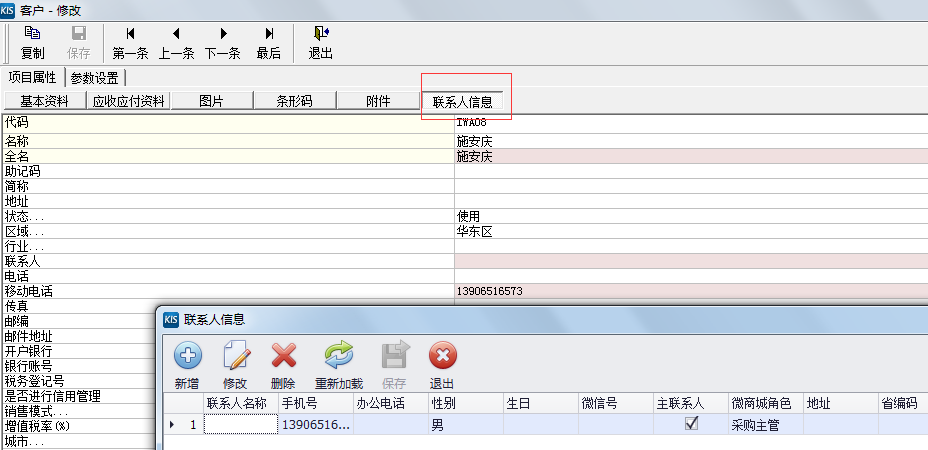
Task: Go to first record with 第一条
Action: coord(130,41)
